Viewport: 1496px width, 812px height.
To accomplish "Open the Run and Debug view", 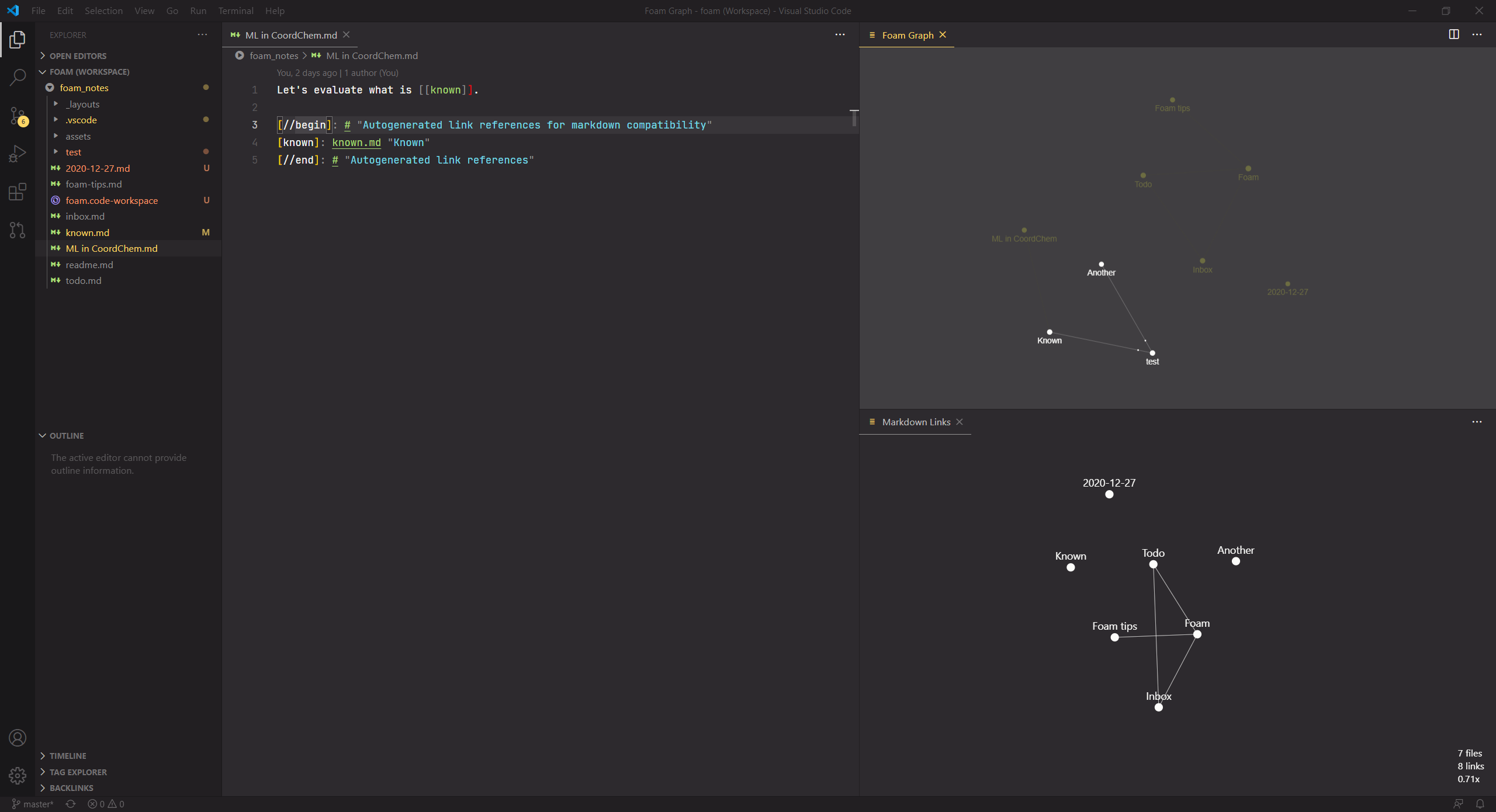I will click(x=17, y=153).
